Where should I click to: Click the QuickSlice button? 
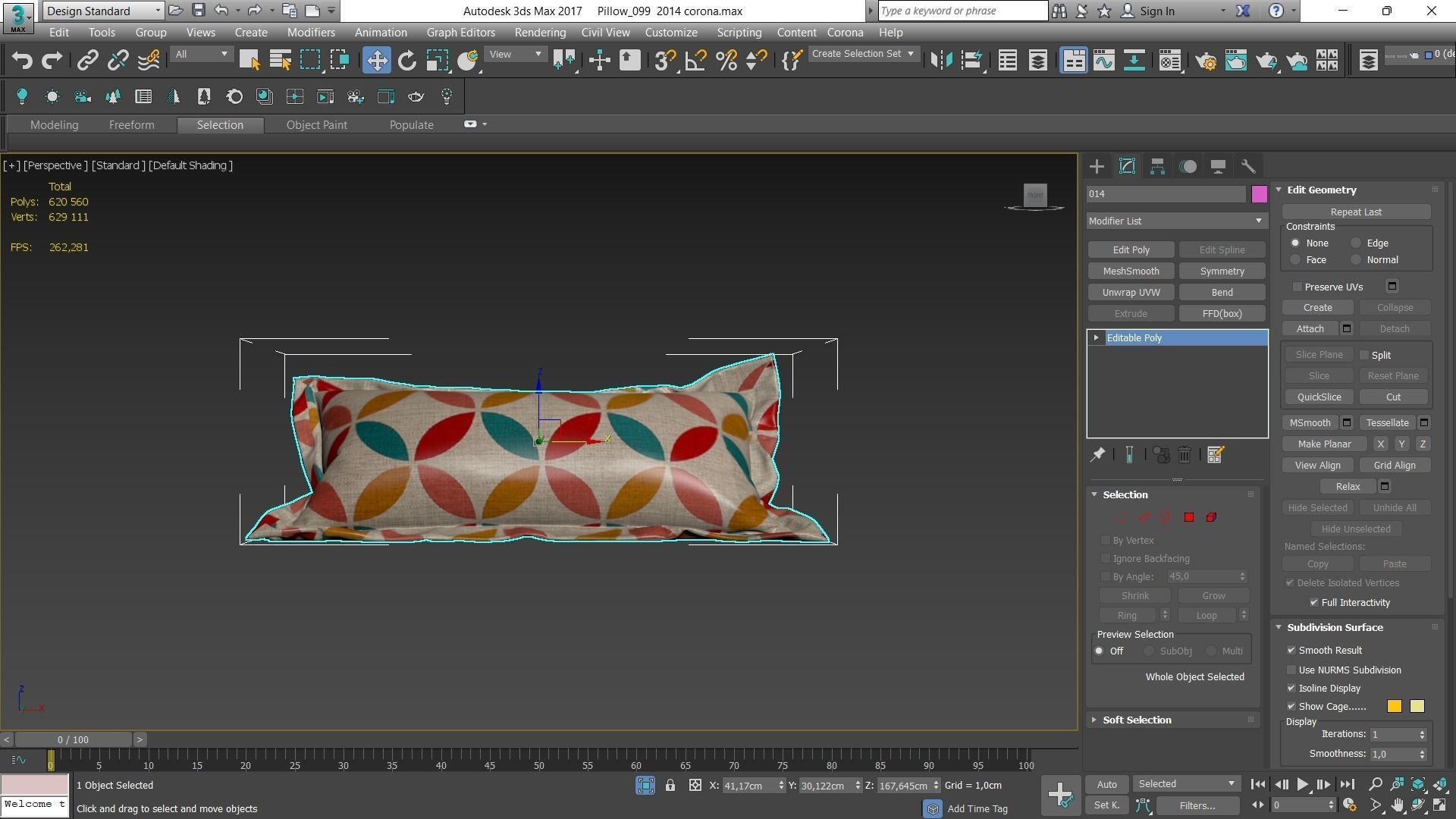coord(1319,397)
